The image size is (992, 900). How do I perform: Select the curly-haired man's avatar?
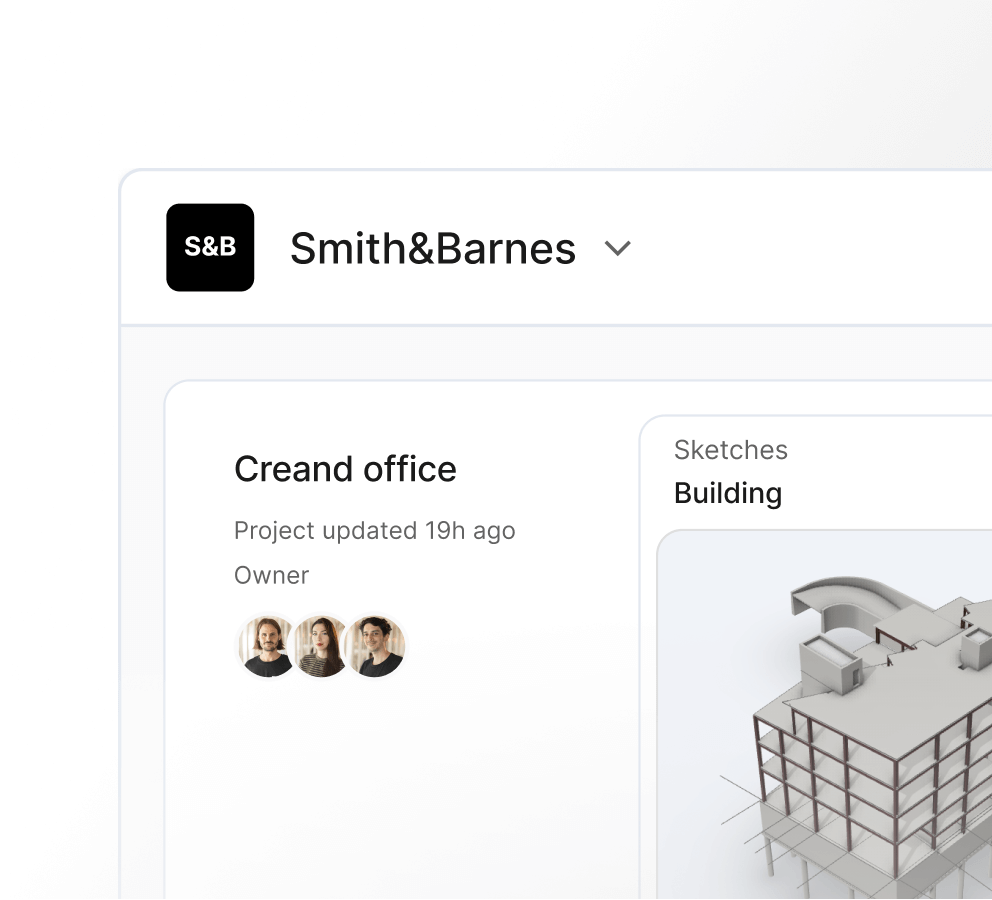pos(376,646)
